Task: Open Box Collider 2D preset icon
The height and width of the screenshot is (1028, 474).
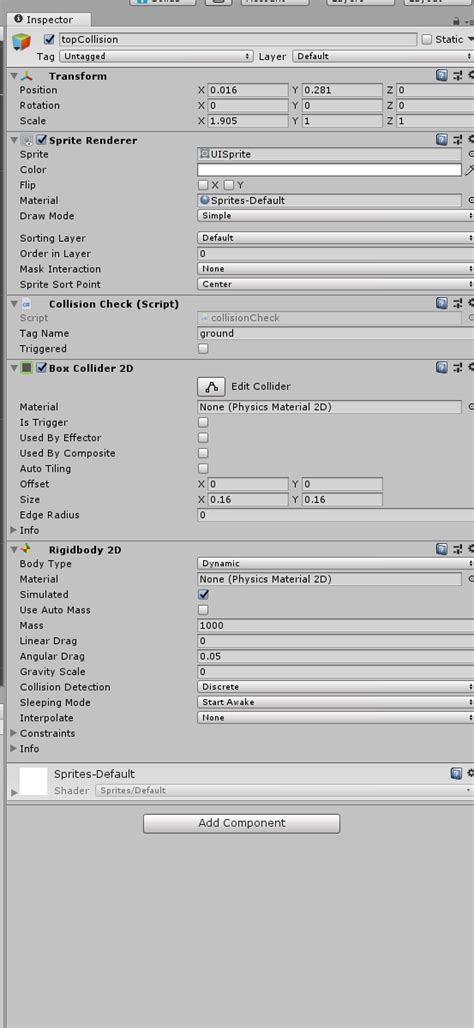Action: [458, 368]
